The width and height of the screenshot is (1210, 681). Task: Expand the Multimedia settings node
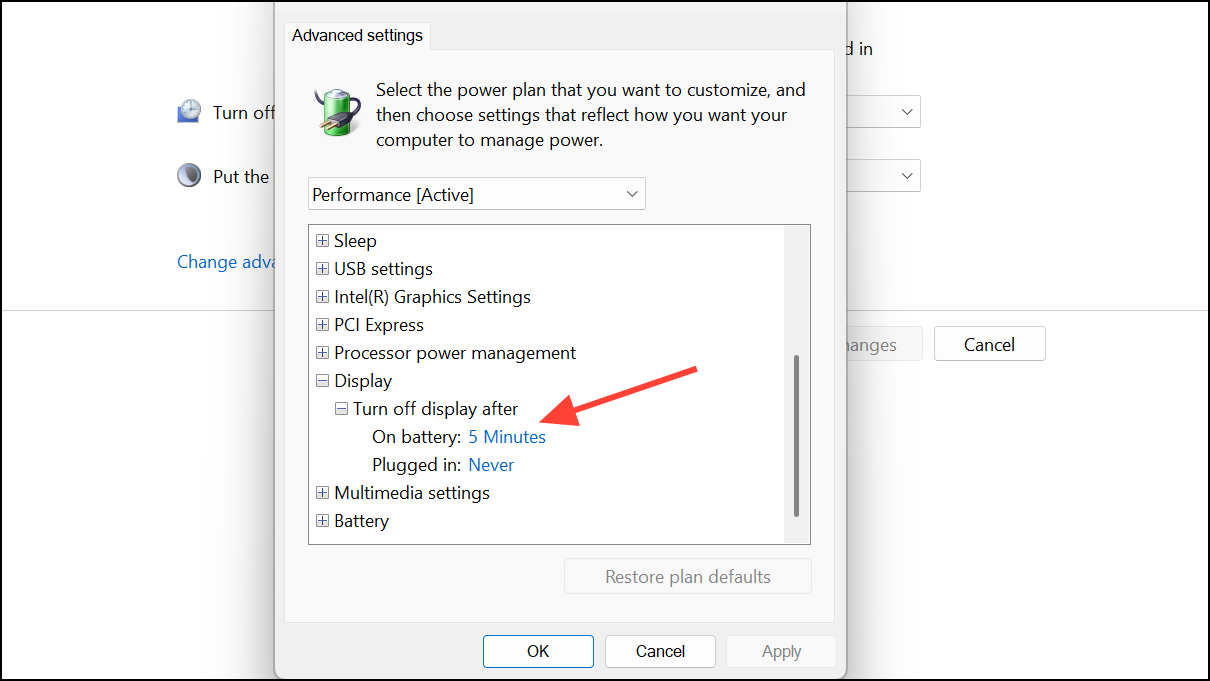click(x=322, y=493)
